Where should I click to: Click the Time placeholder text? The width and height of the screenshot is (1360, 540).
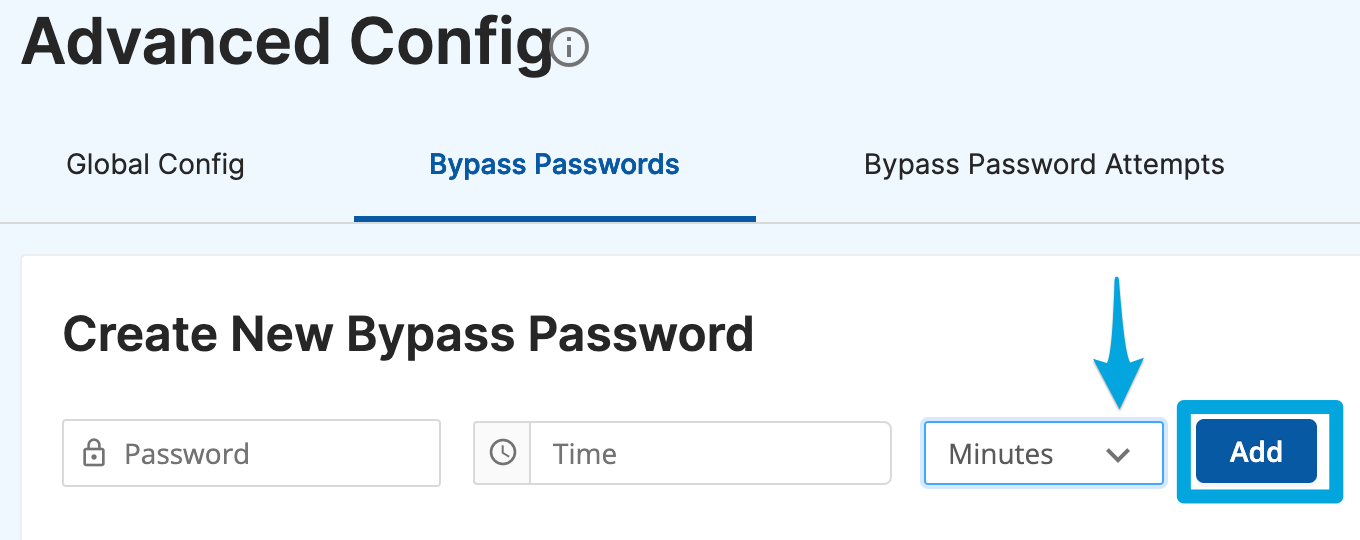585,454
